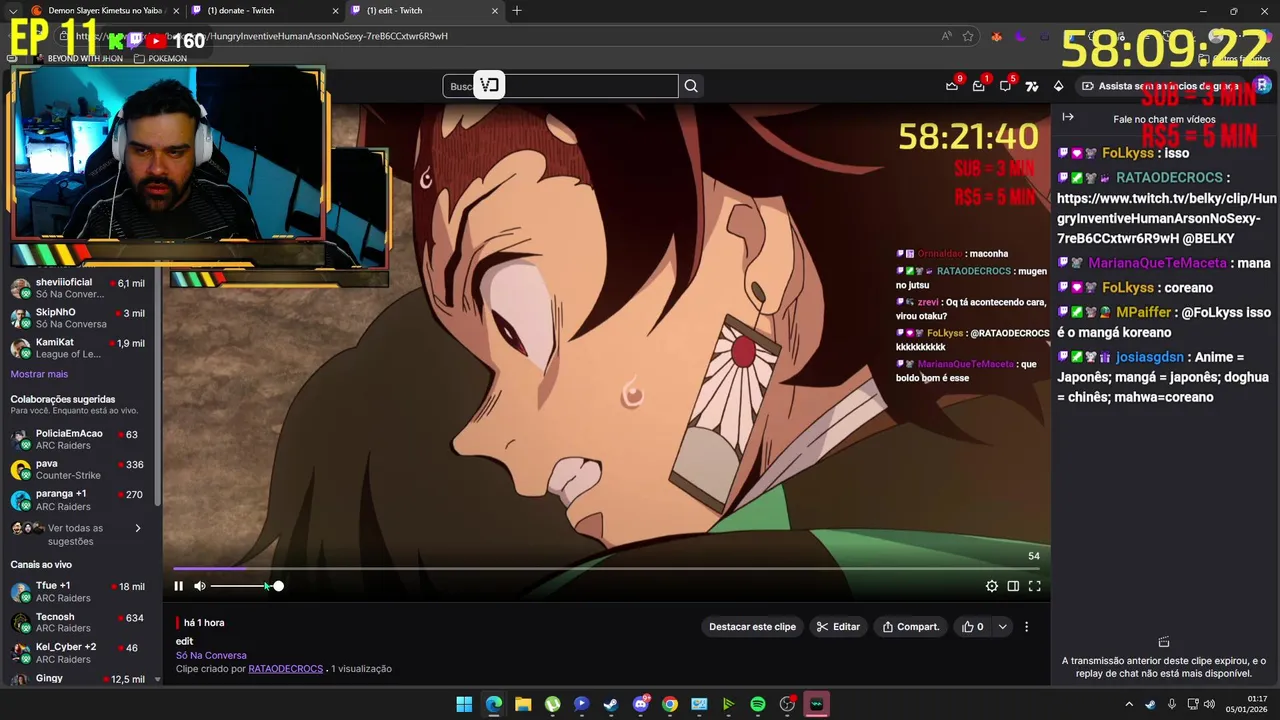Open the user avatar menu
The image size is (1280, 720).
point(1263,86)
